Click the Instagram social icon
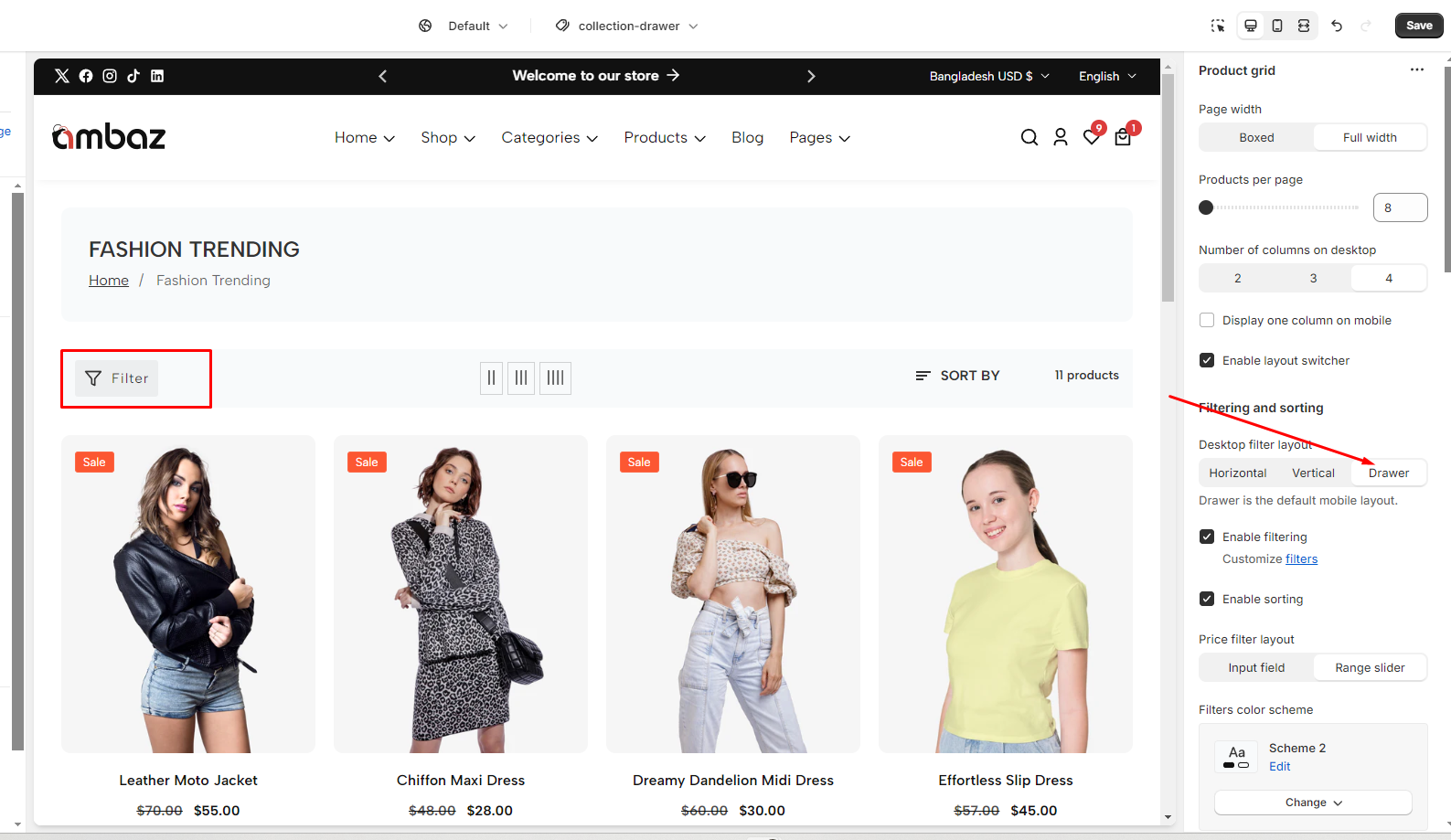Image resolution: width=1451 pixels, height=840 pixels. coord(110,76)
